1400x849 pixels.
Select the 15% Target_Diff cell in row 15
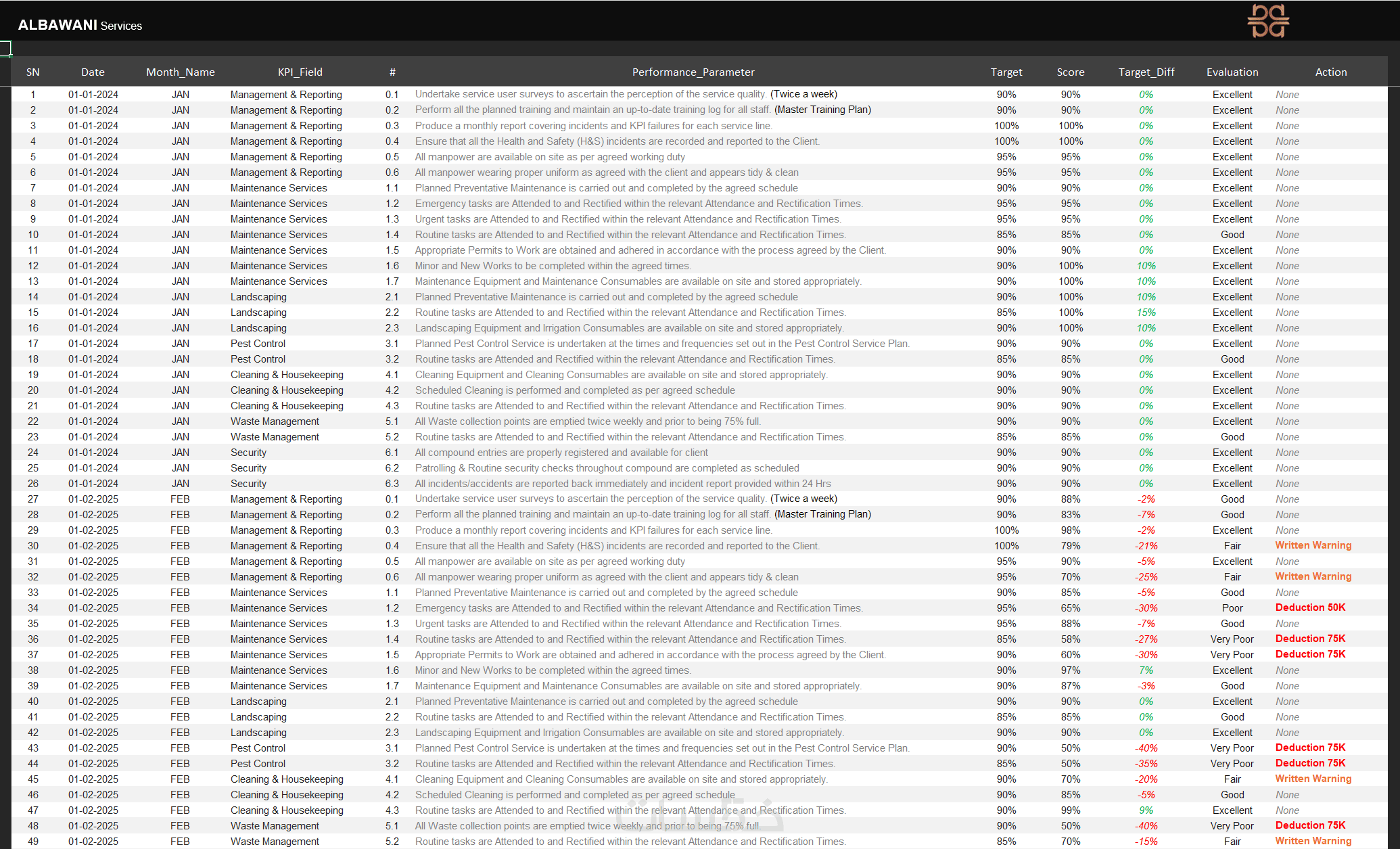(1146, 313)
